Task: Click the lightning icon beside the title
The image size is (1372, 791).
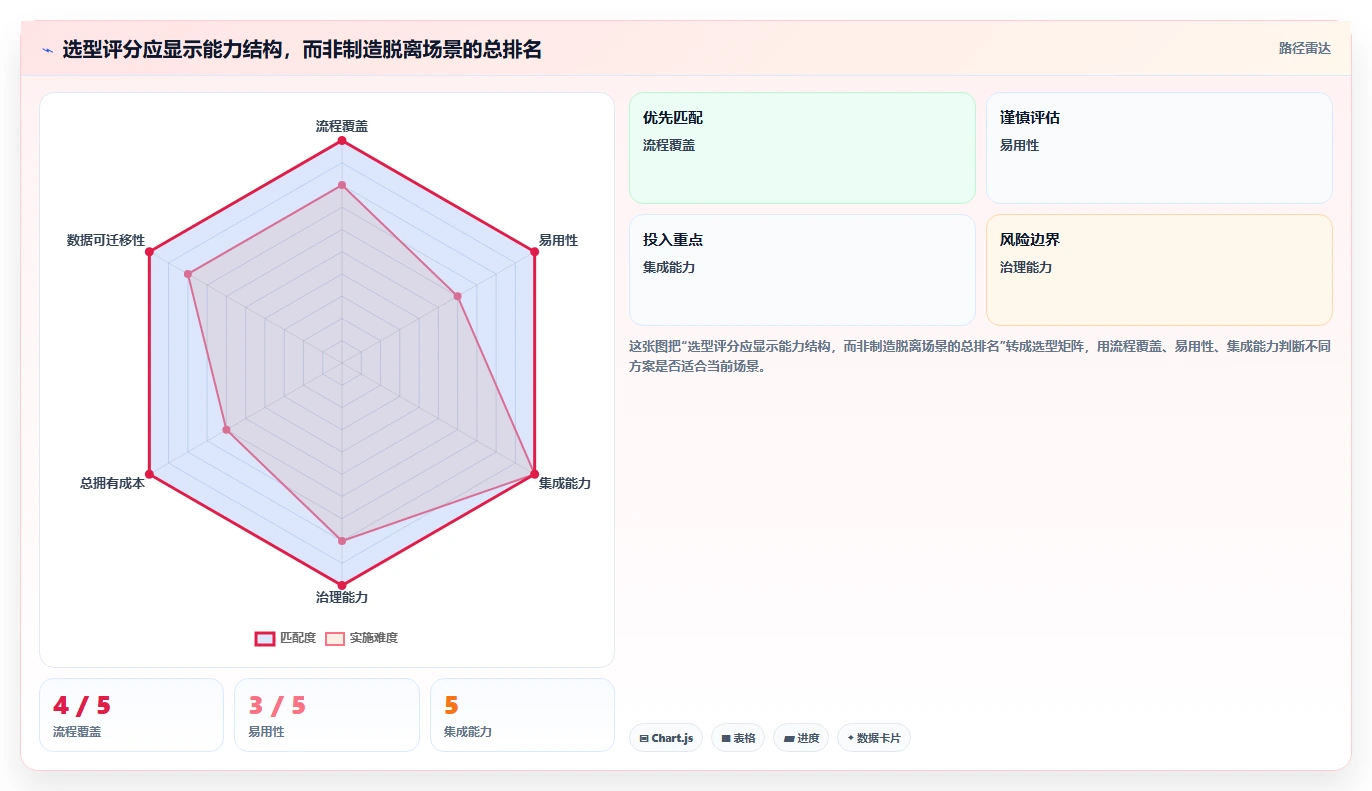Action: tap(47, 49)
